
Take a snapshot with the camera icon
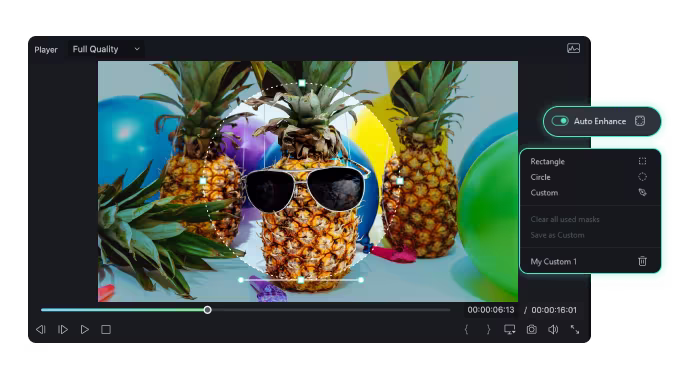coord(532,329)
